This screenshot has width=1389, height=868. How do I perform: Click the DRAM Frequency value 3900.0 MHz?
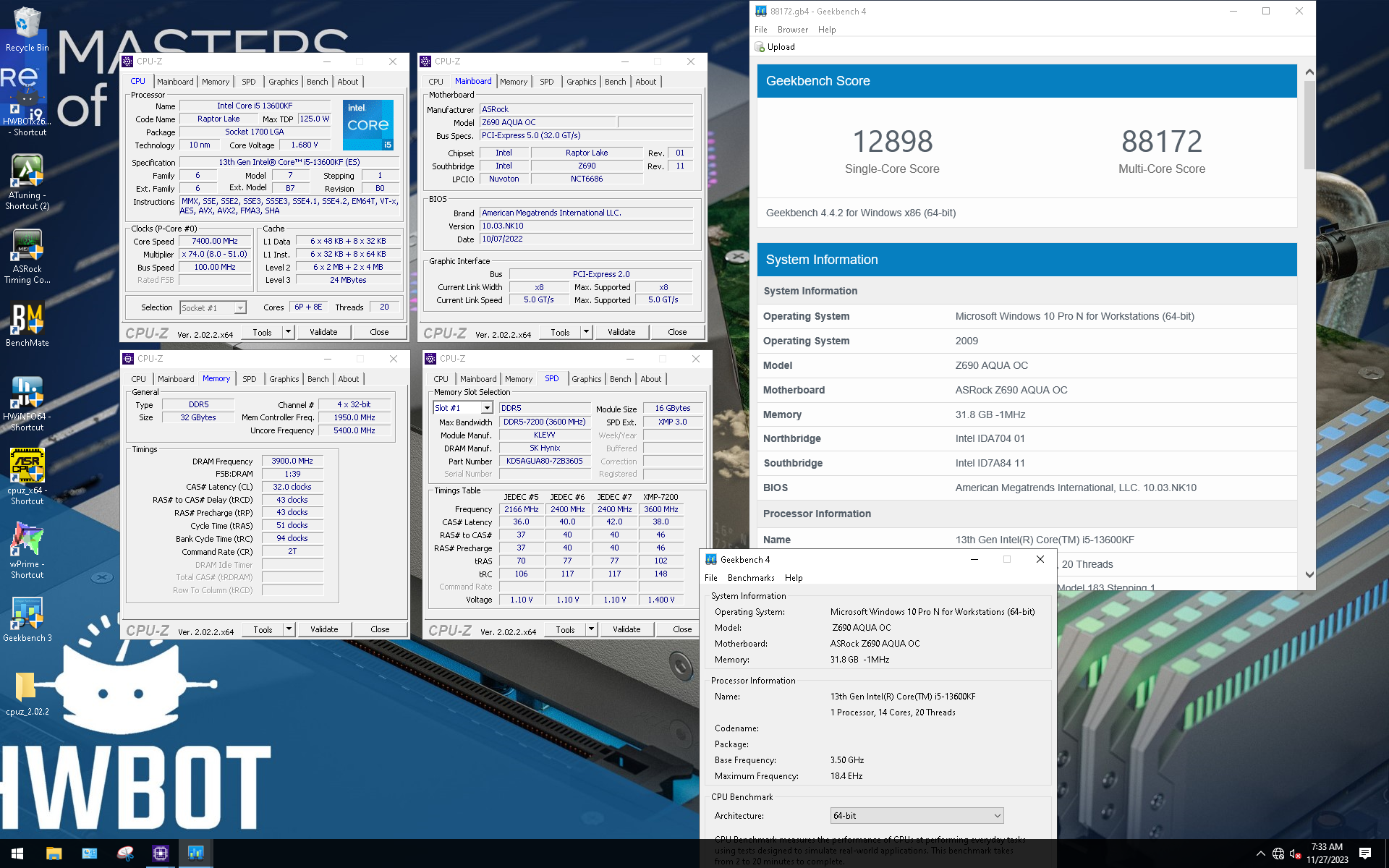coord(292,461)
